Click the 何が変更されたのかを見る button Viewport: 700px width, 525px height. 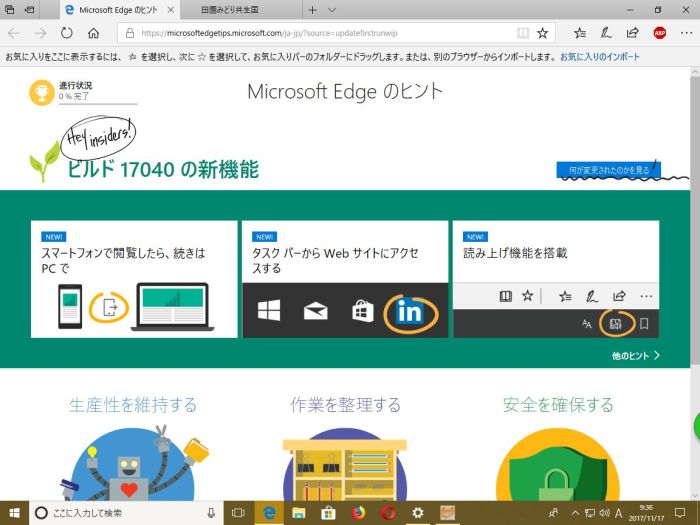(608, 170)
